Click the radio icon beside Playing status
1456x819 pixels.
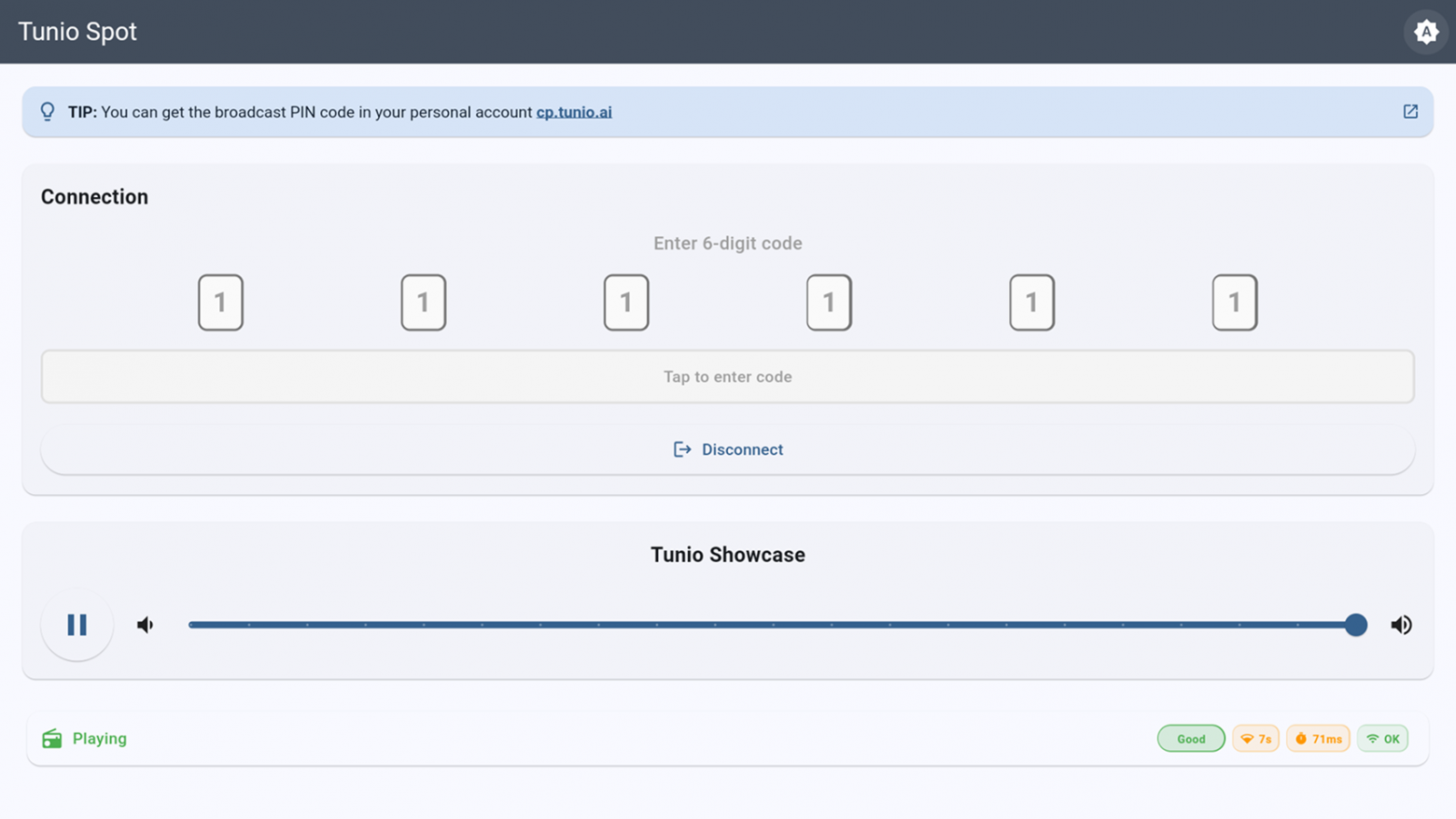pos(52,739)
